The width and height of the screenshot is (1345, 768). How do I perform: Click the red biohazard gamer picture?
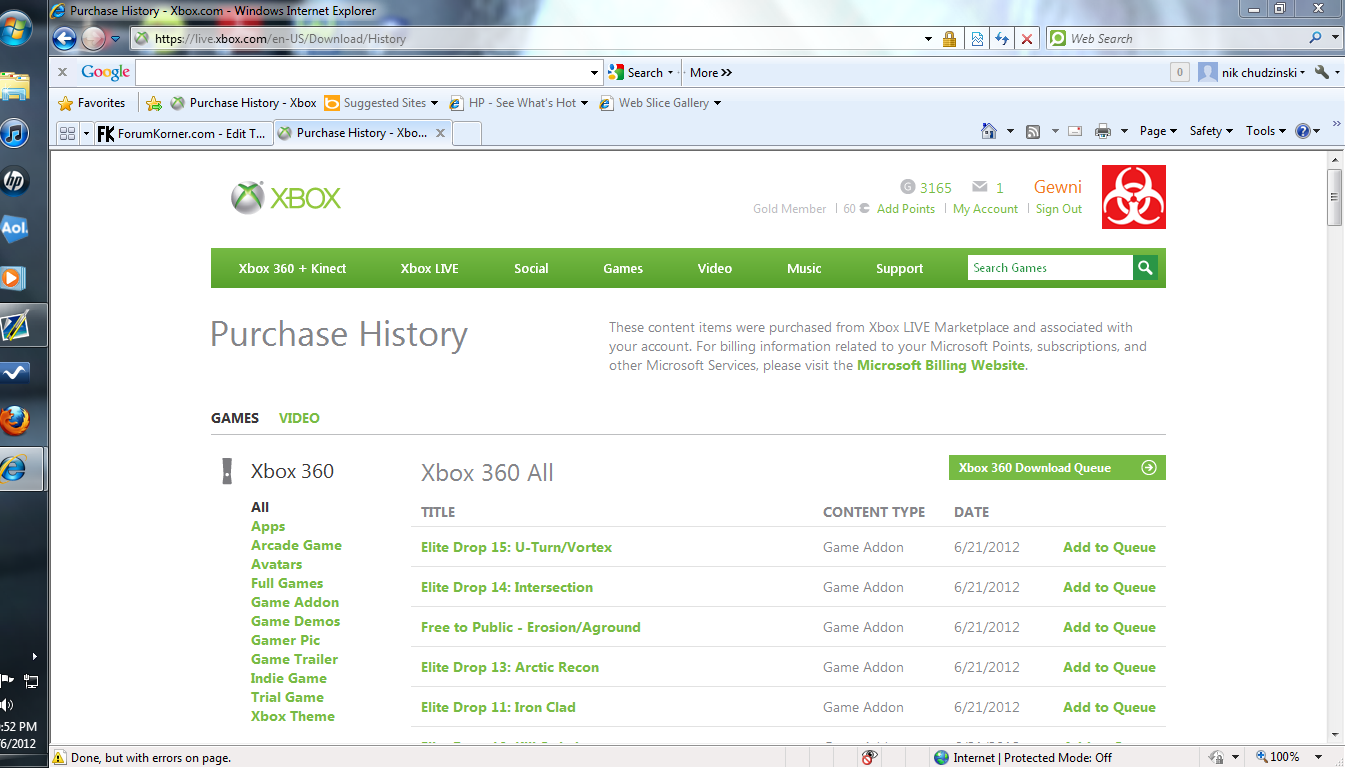[x=1134, y=197]
